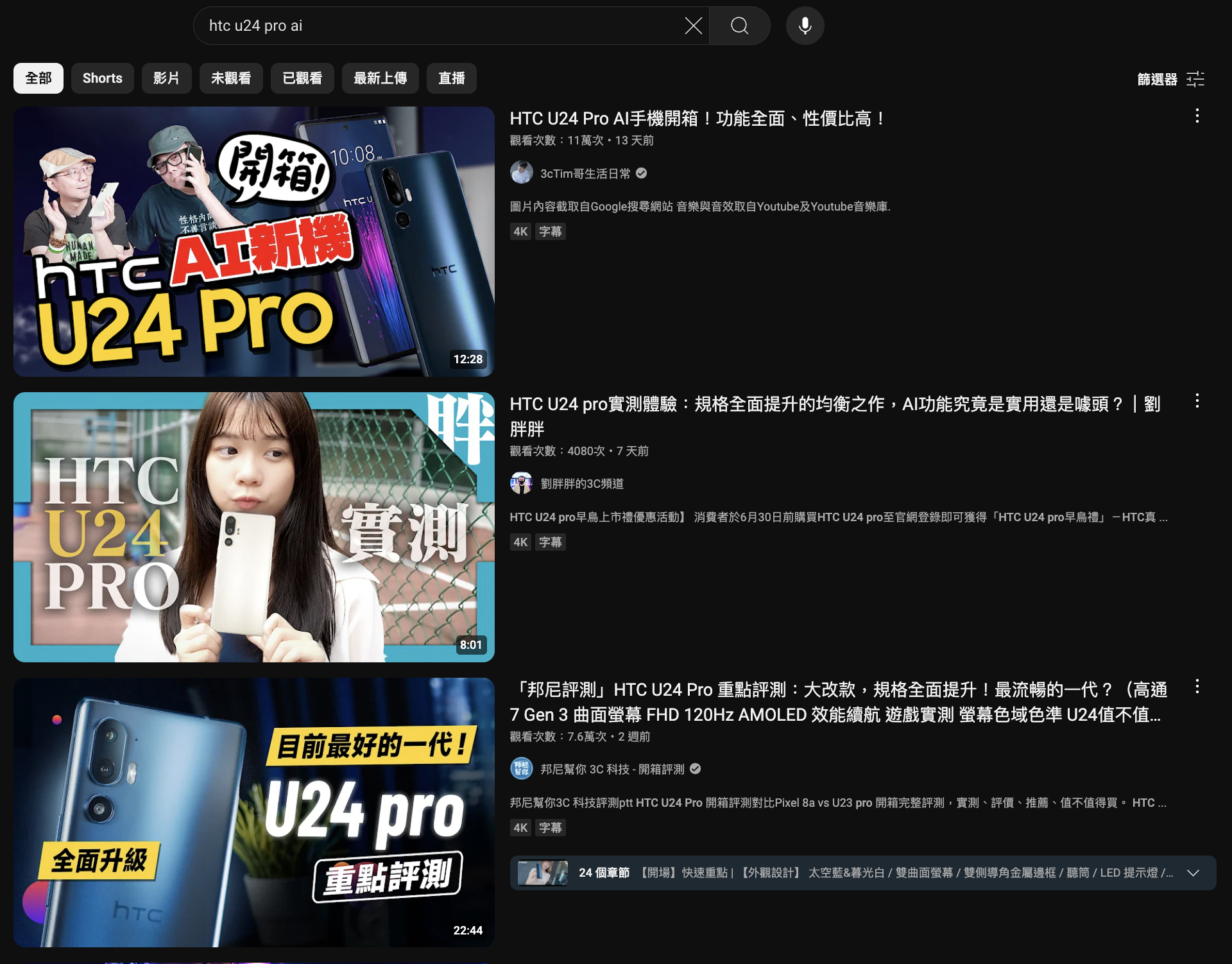1232x964 pixels.
Task: Click description starting 圖片內容截取自Google搜尋網站
Action: tap(700, 207)
